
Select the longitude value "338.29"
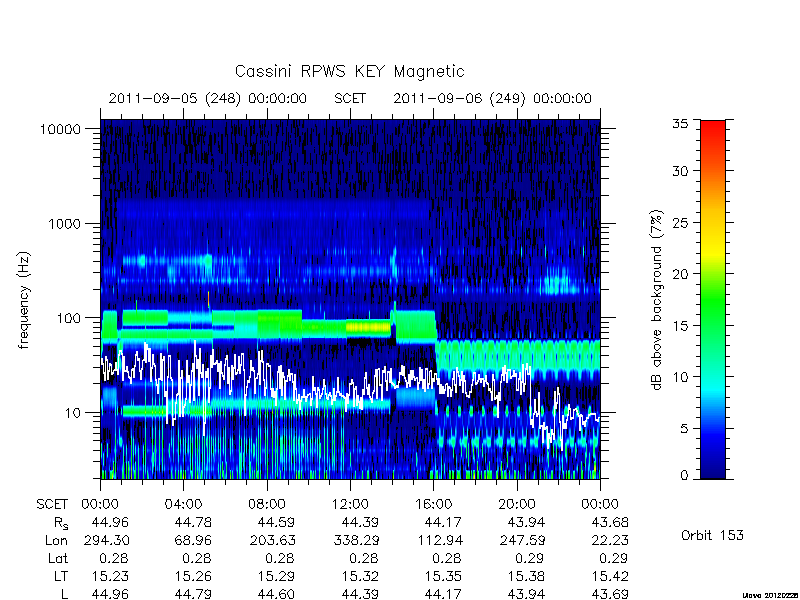(x=356, y=540)
